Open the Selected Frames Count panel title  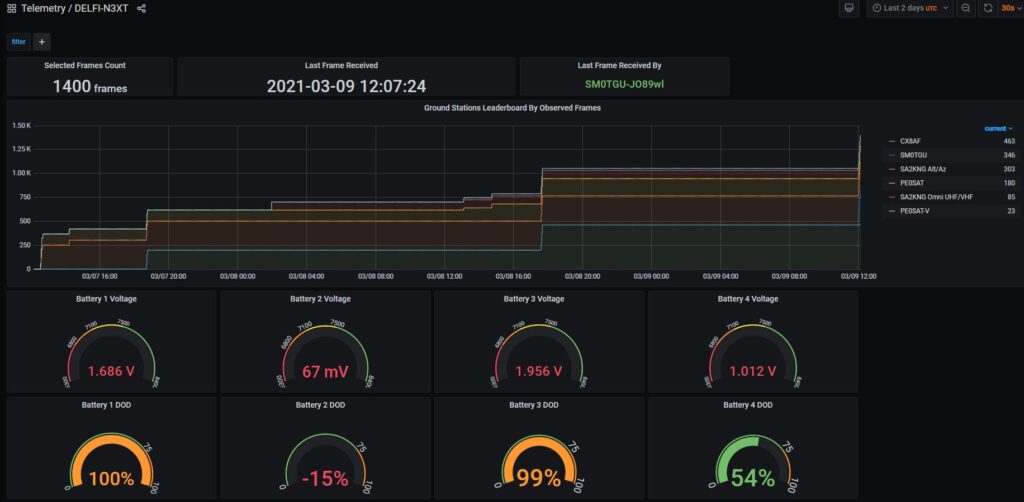[x=85, y=65]
